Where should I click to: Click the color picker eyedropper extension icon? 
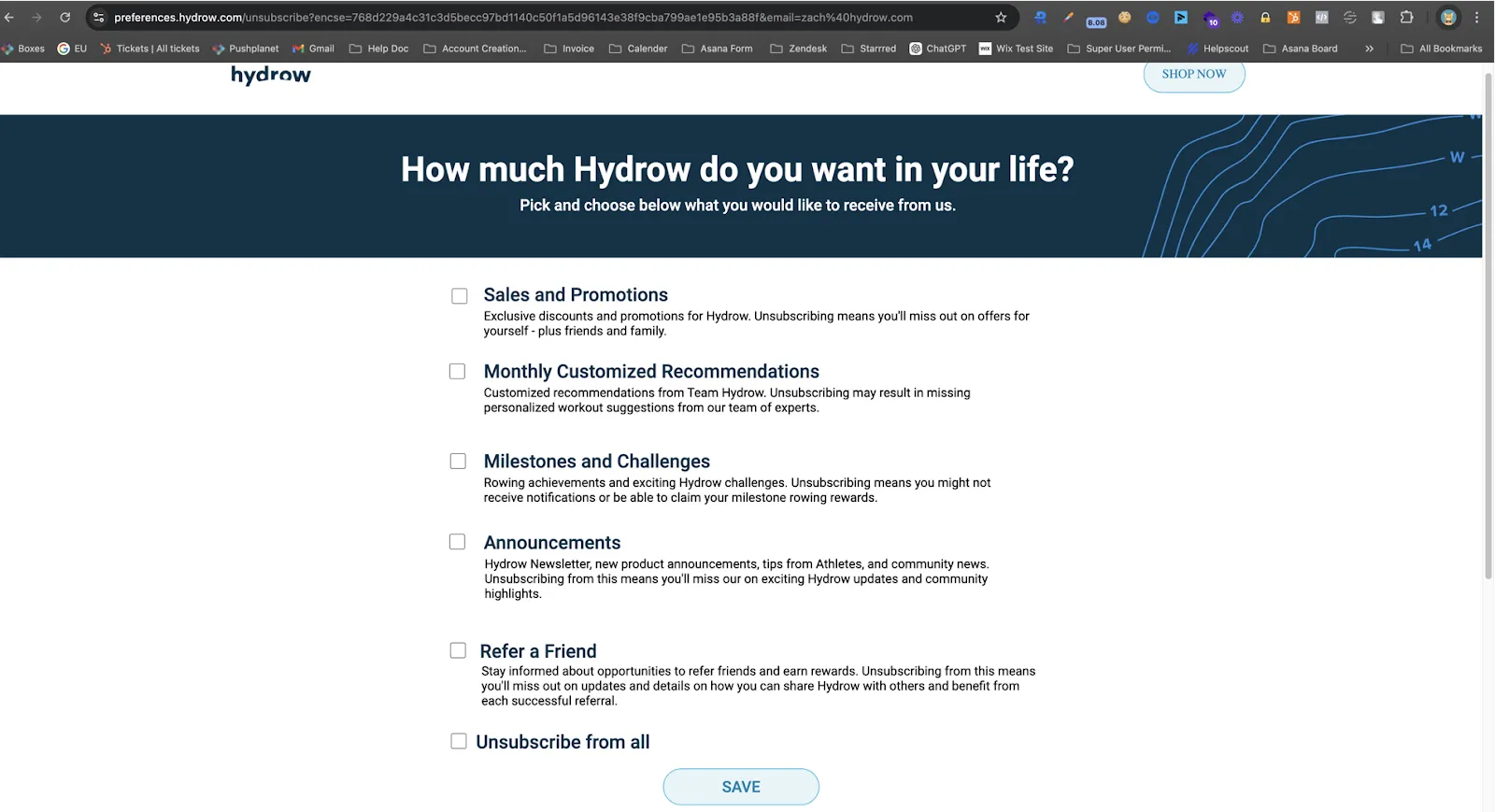coord(1068,17)
